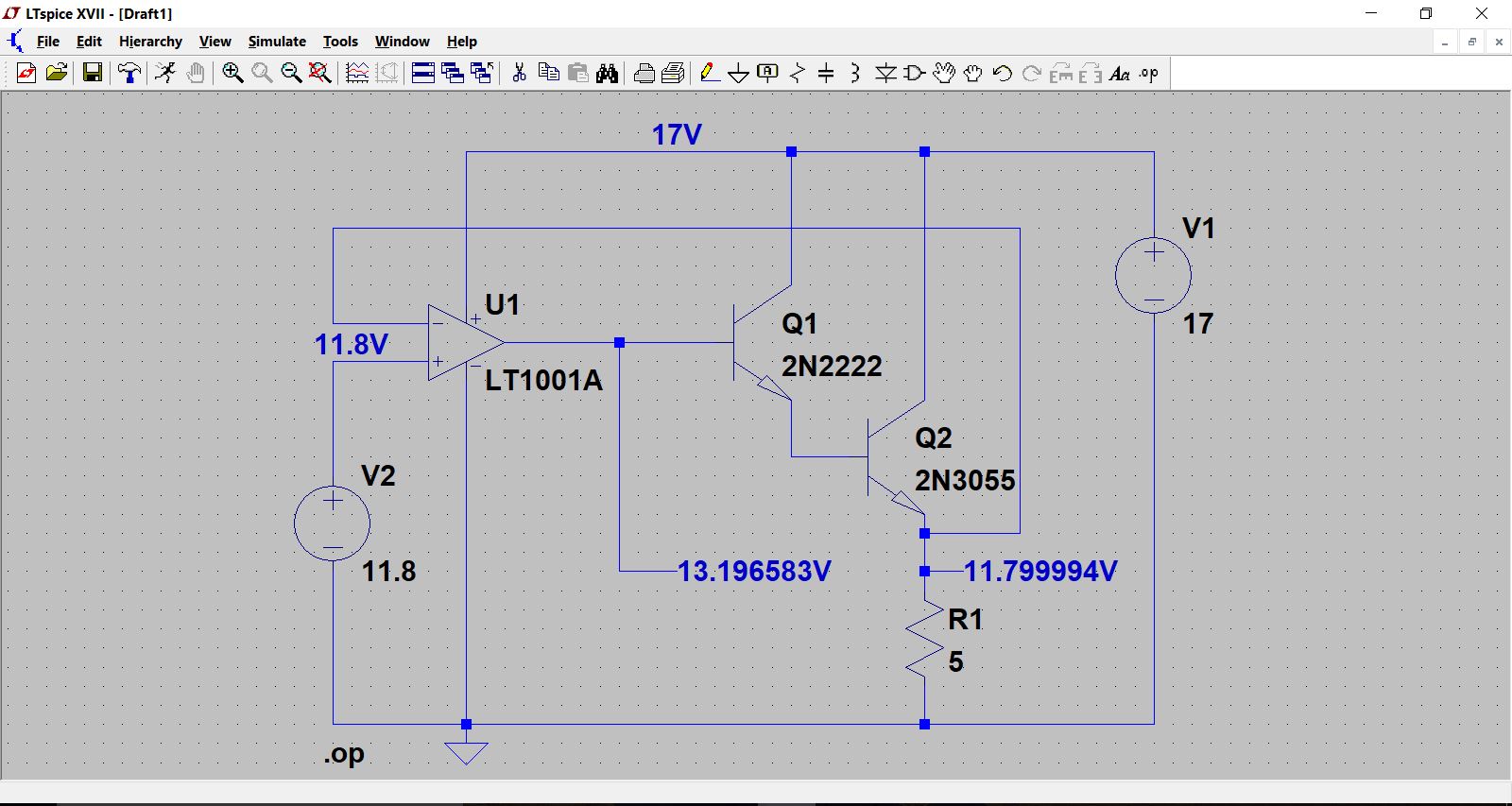This screenshot has height=806, width=1512.
Task: Click the .op directive text
Action: (x=344, y=754)
